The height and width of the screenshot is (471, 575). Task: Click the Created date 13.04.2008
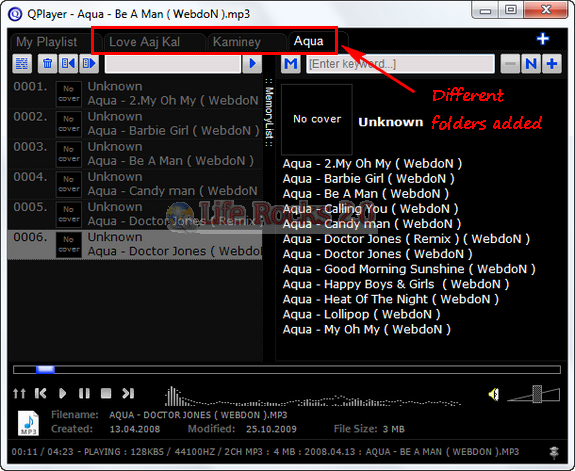[135, 429]
